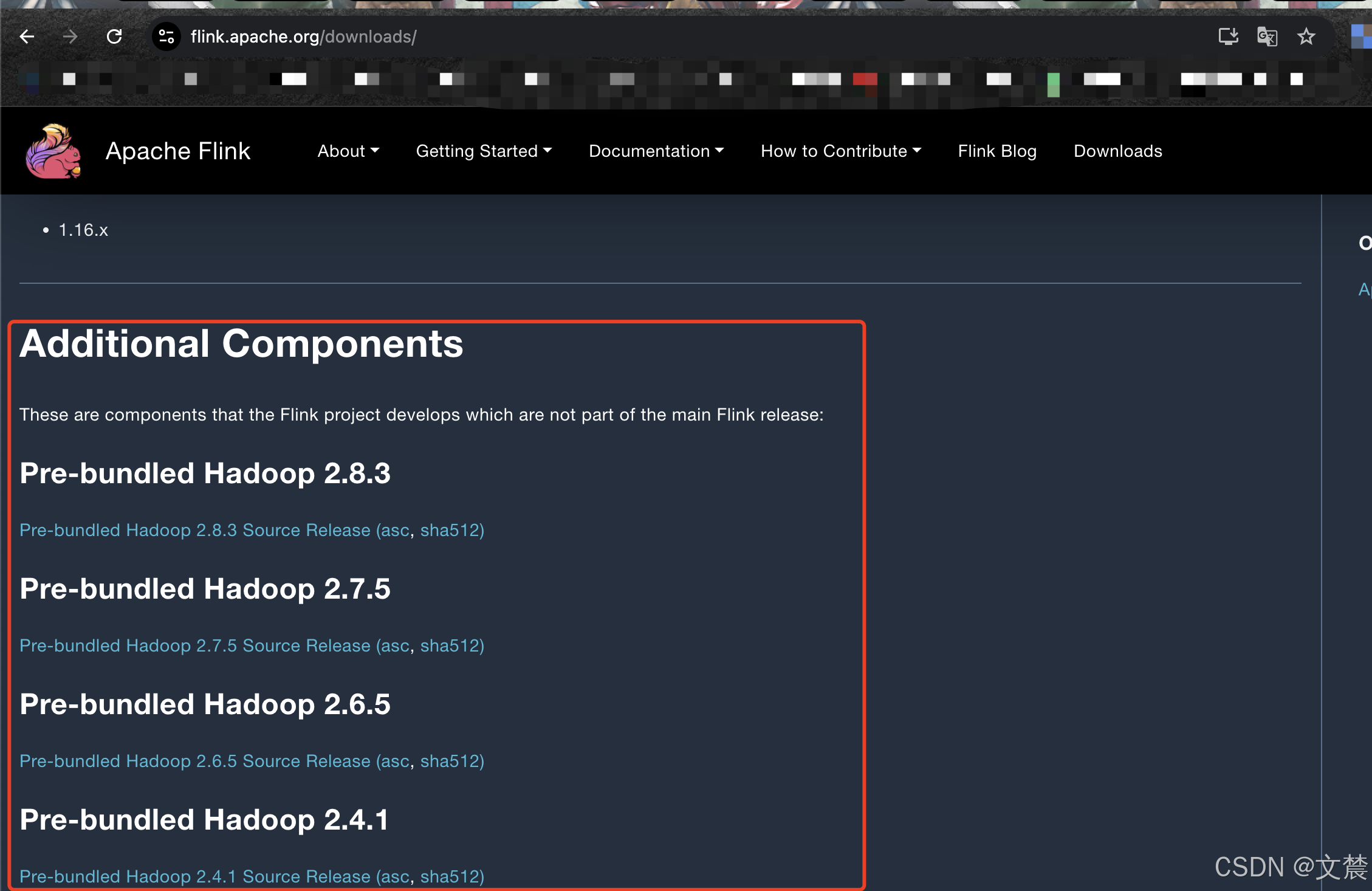Click the sha512 link for Hadoop 2.7.5
The height and width of the screenshot is (891, 1372).
[x=450, y=645]
